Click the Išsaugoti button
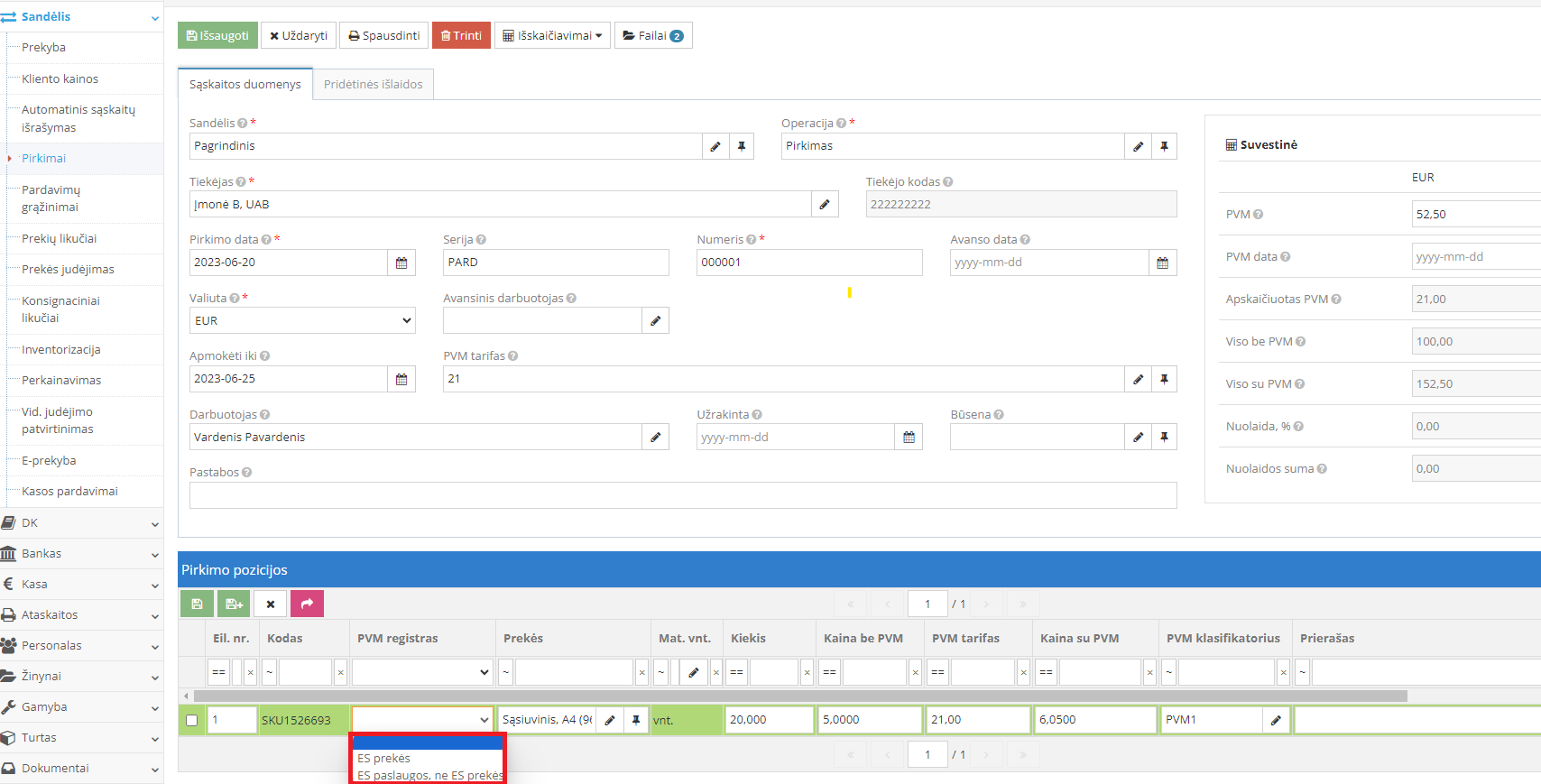Screen dimensions: 1541x784 tap(217, 36)
